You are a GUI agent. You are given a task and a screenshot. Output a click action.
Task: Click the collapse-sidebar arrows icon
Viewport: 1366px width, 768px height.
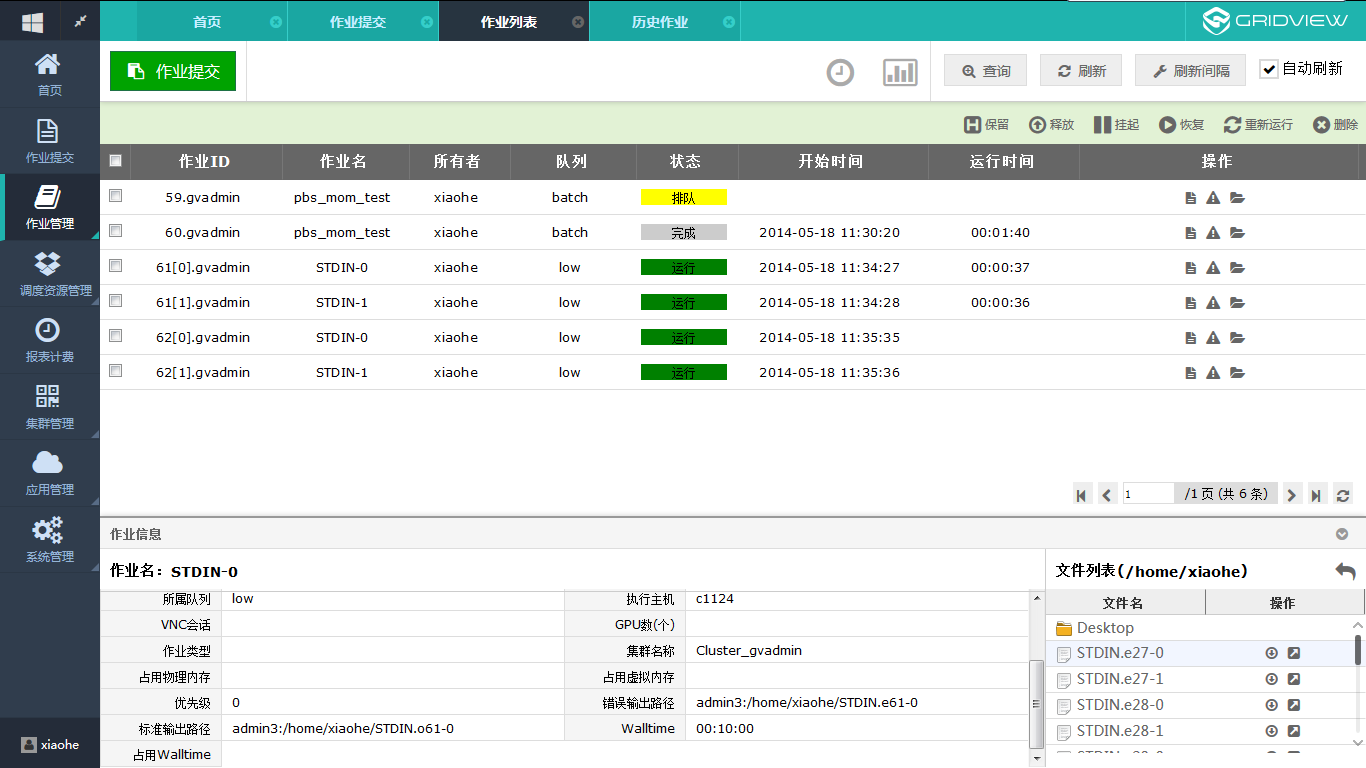coord(80,21)
